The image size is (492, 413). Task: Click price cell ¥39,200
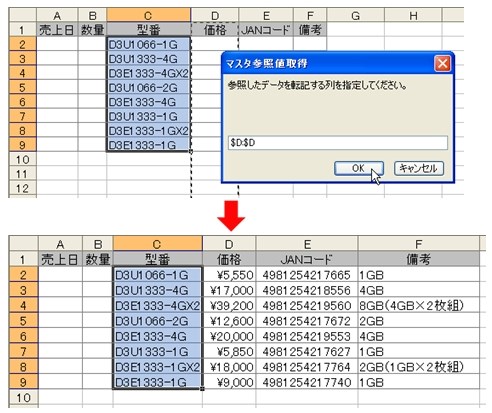(x=229, y=306)
